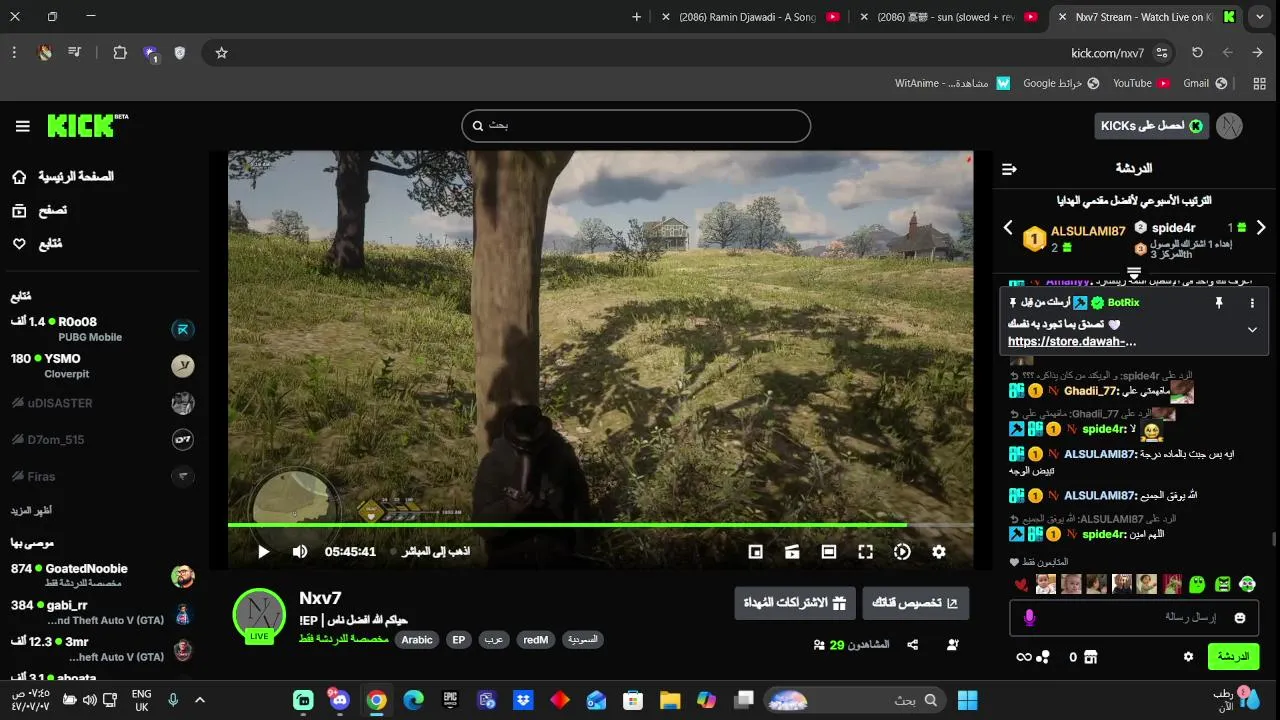Mute the stream volume speaker icon
Screen dimensions: 1280x720
(300, 551)
